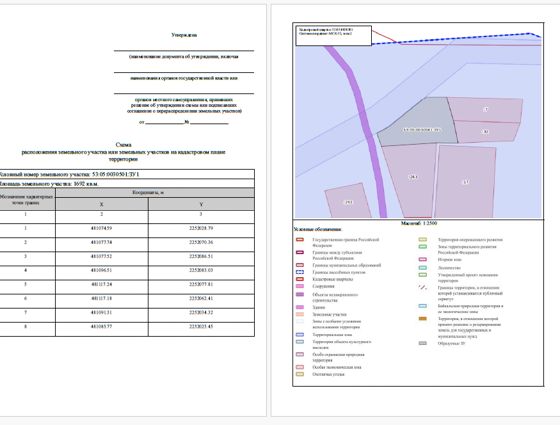Click the 'Сооружения' legend swatch
The height and width of the screenshot is (425, 560).
tap(300, 286)
